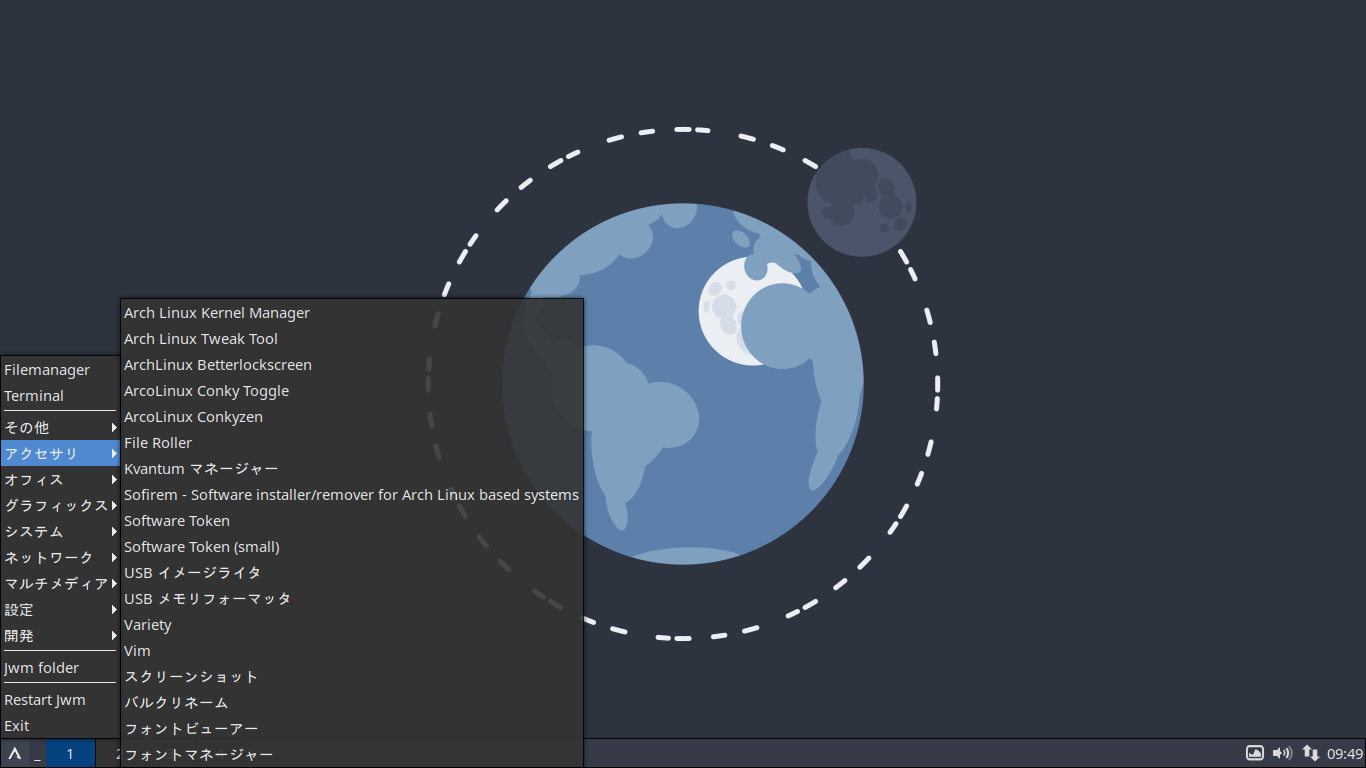Expand the 設定 submenu
Screen dimensions: 1366x768
[x=60, y=610]
